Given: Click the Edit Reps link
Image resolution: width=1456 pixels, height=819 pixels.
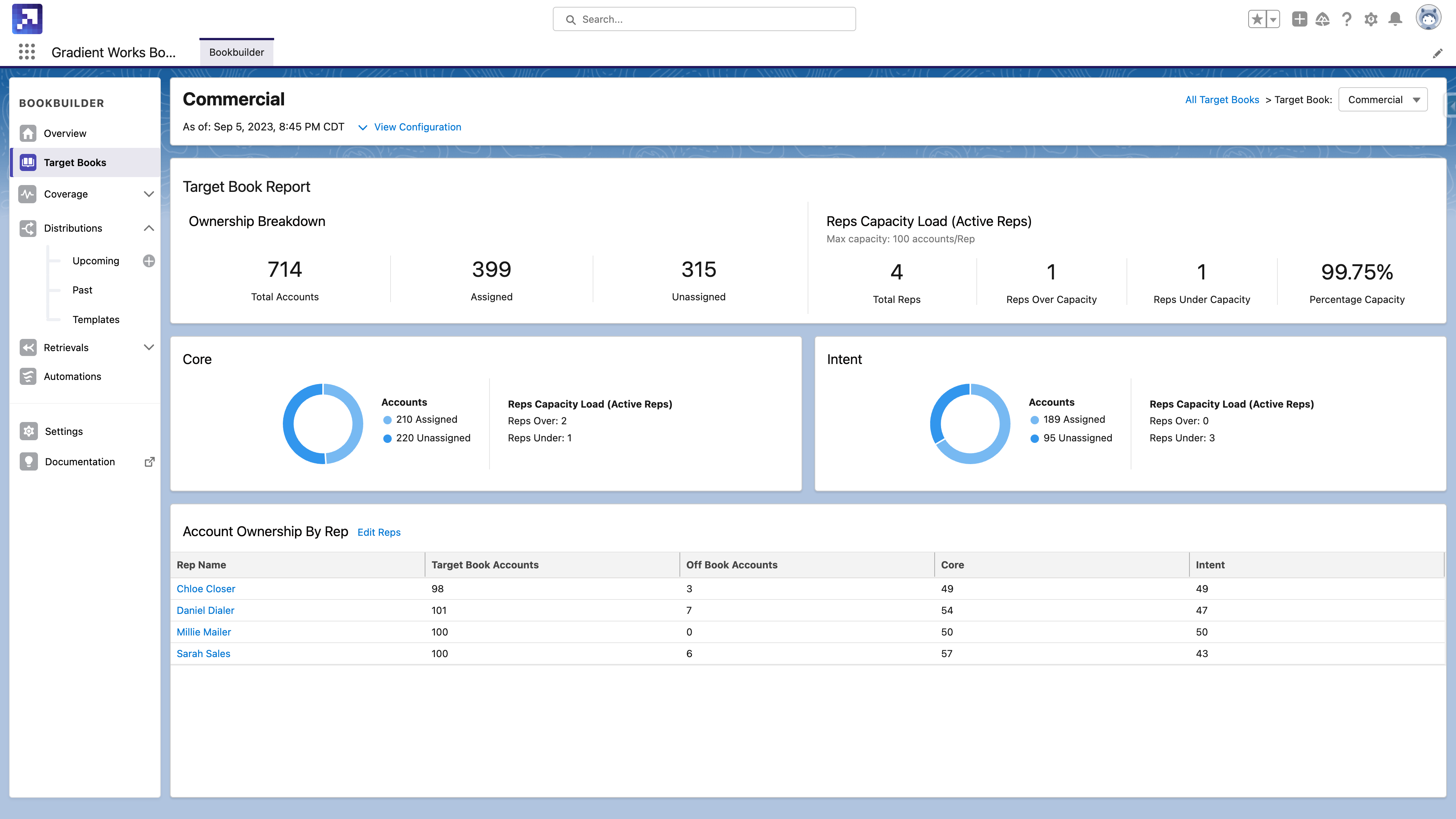Looking at the screenshot, I should [x=379, y=532].
